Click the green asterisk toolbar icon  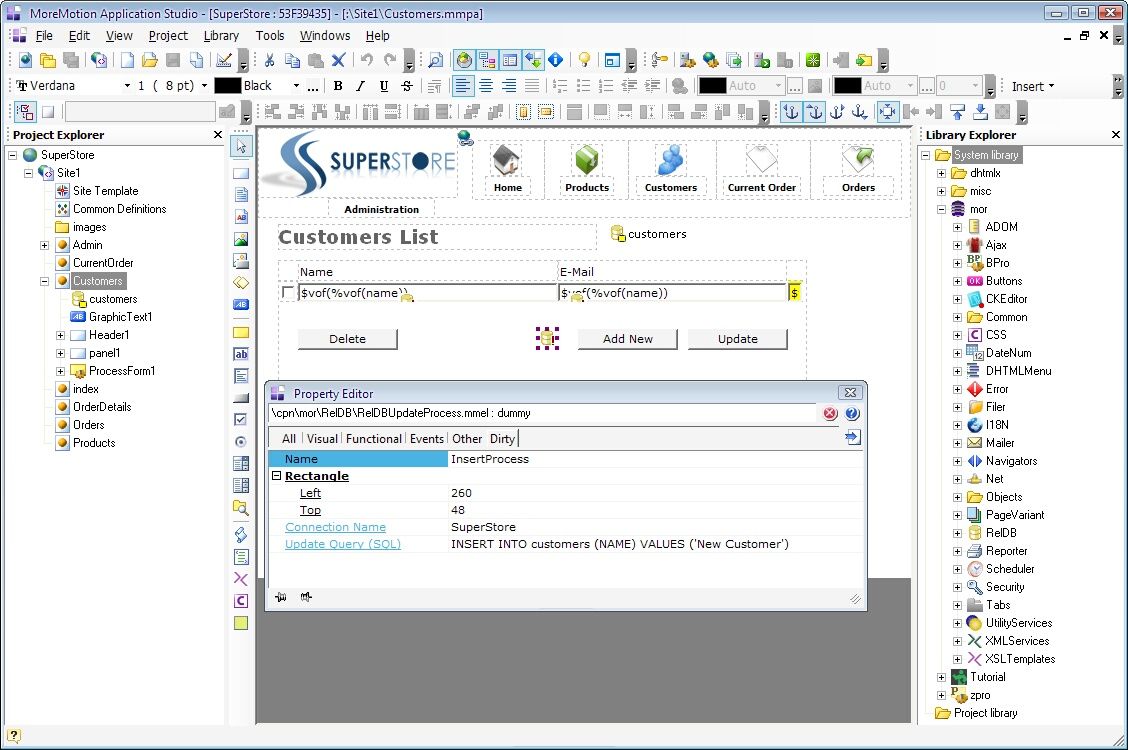tap(814, 60)
